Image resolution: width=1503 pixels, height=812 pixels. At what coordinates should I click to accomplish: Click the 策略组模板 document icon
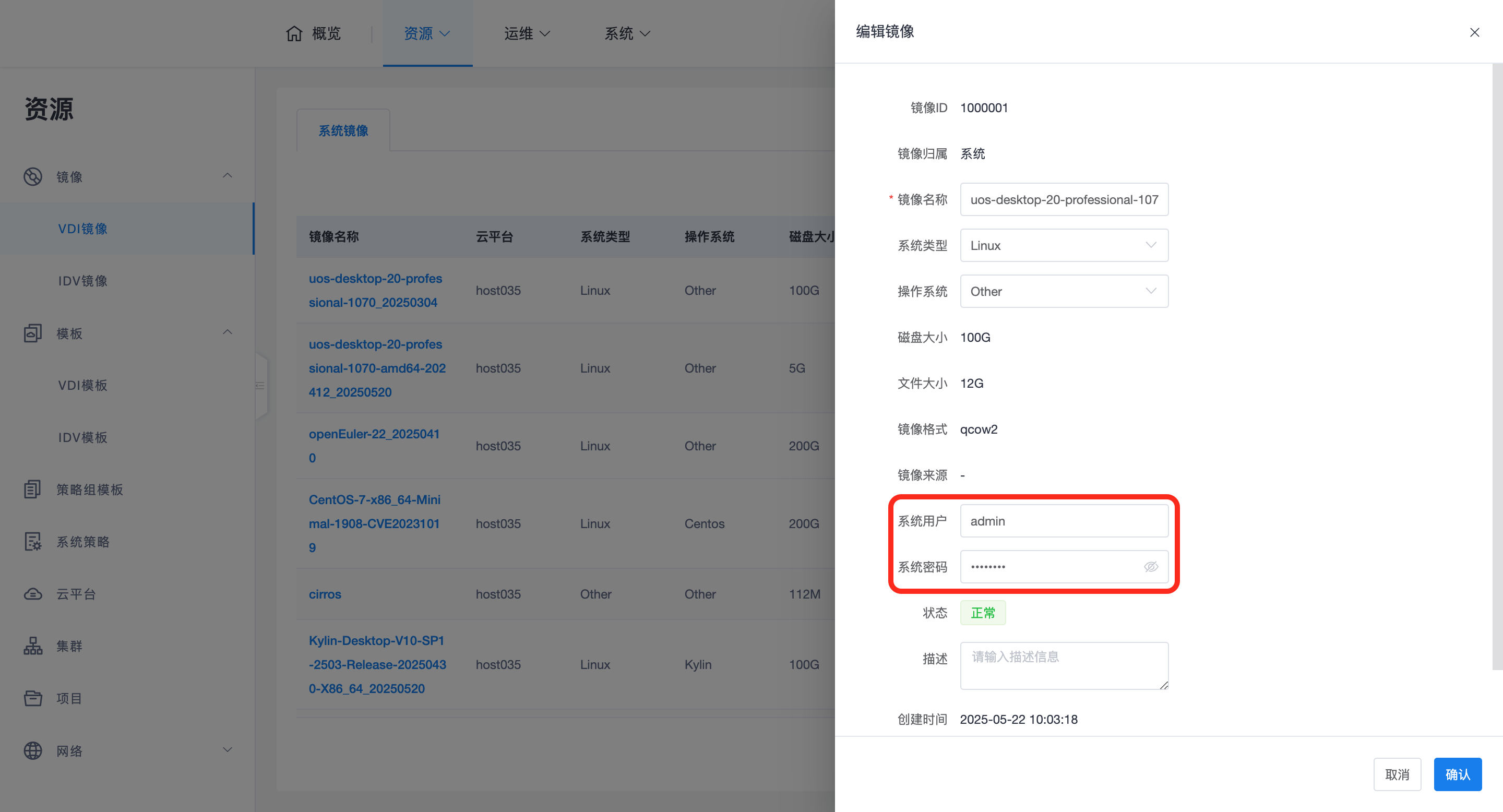coord(33,489)
